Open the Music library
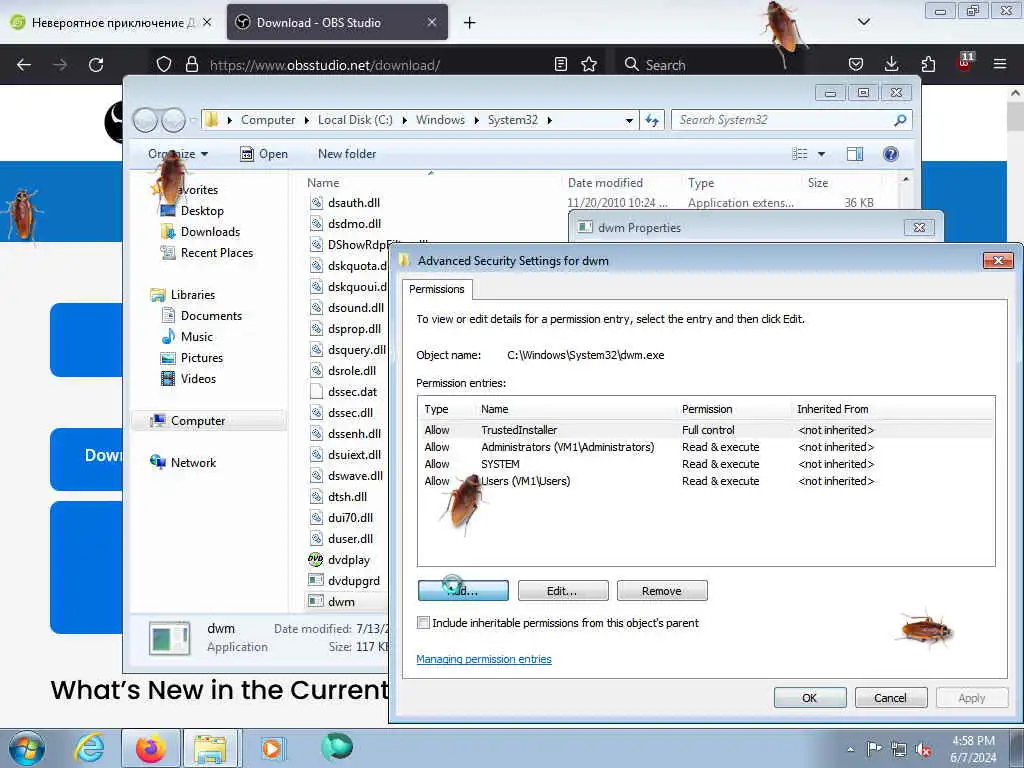 196,336
